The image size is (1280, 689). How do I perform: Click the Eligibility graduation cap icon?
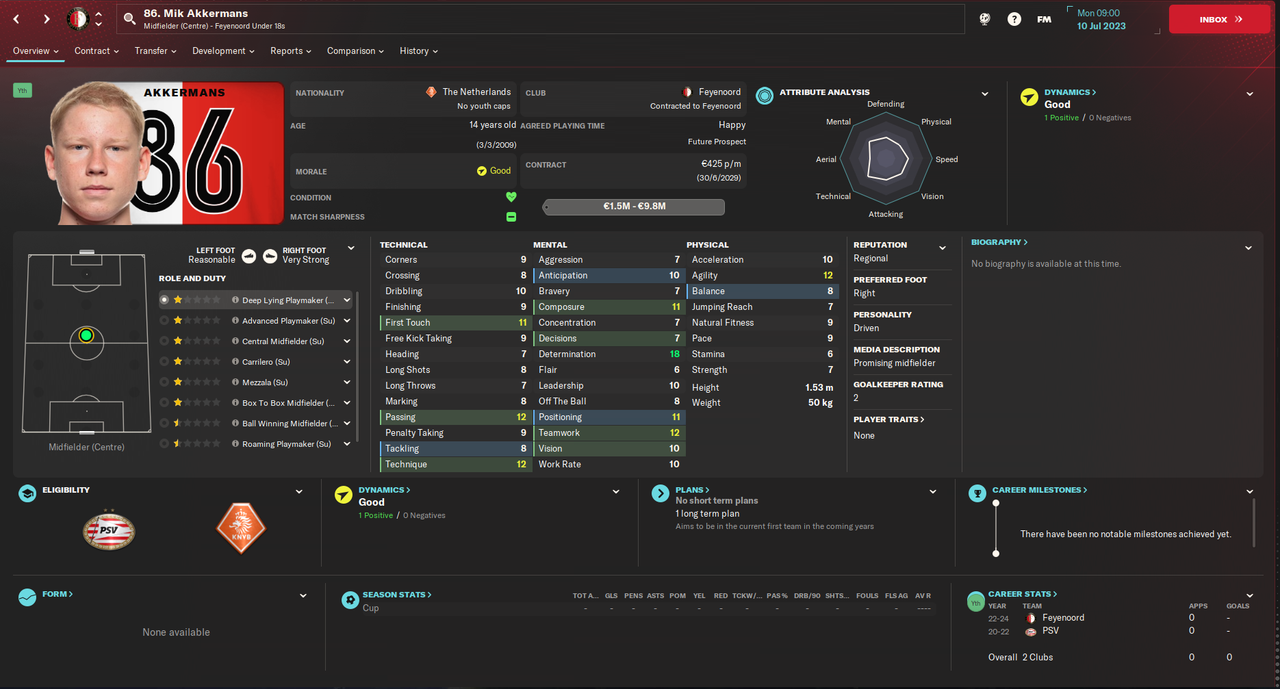tap(28, 494)
